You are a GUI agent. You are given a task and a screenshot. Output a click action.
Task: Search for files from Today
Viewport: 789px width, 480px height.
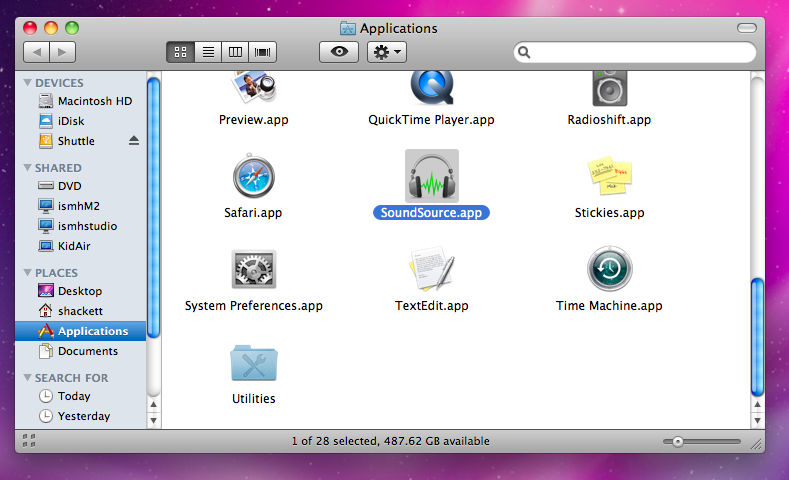point(81,396)
